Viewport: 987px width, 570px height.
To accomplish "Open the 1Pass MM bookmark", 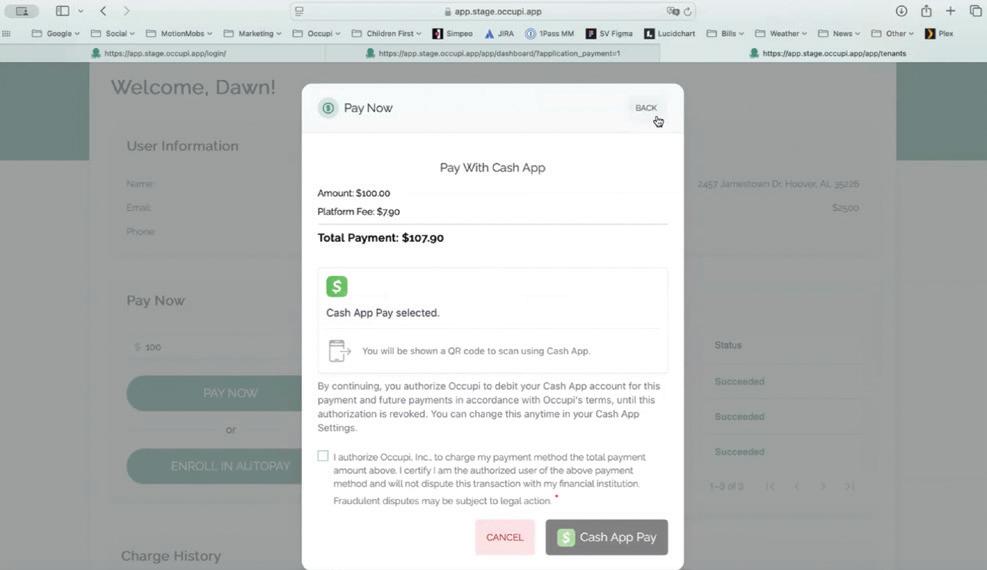I will coord(550,33).
